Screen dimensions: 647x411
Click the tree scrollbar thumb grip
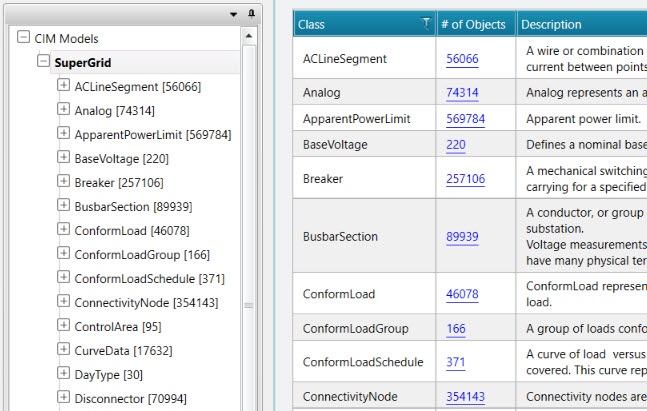pos(248,305)
